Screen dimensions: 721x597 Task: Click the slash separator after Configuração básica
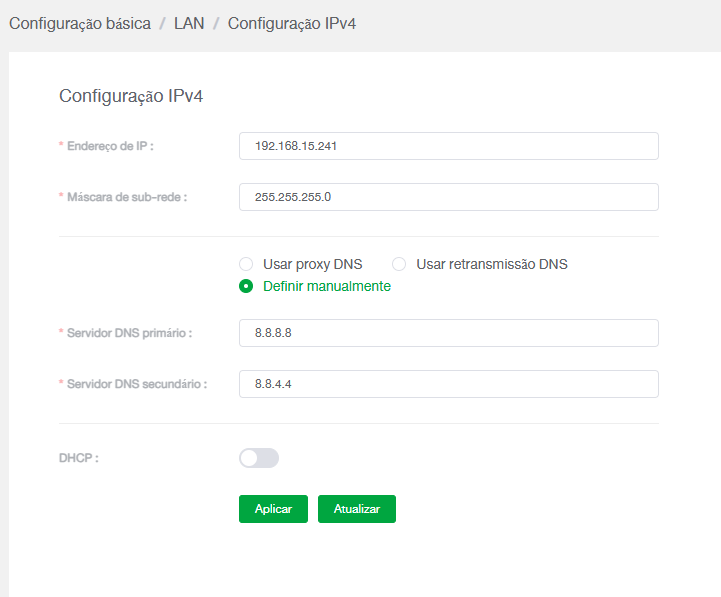162,24
